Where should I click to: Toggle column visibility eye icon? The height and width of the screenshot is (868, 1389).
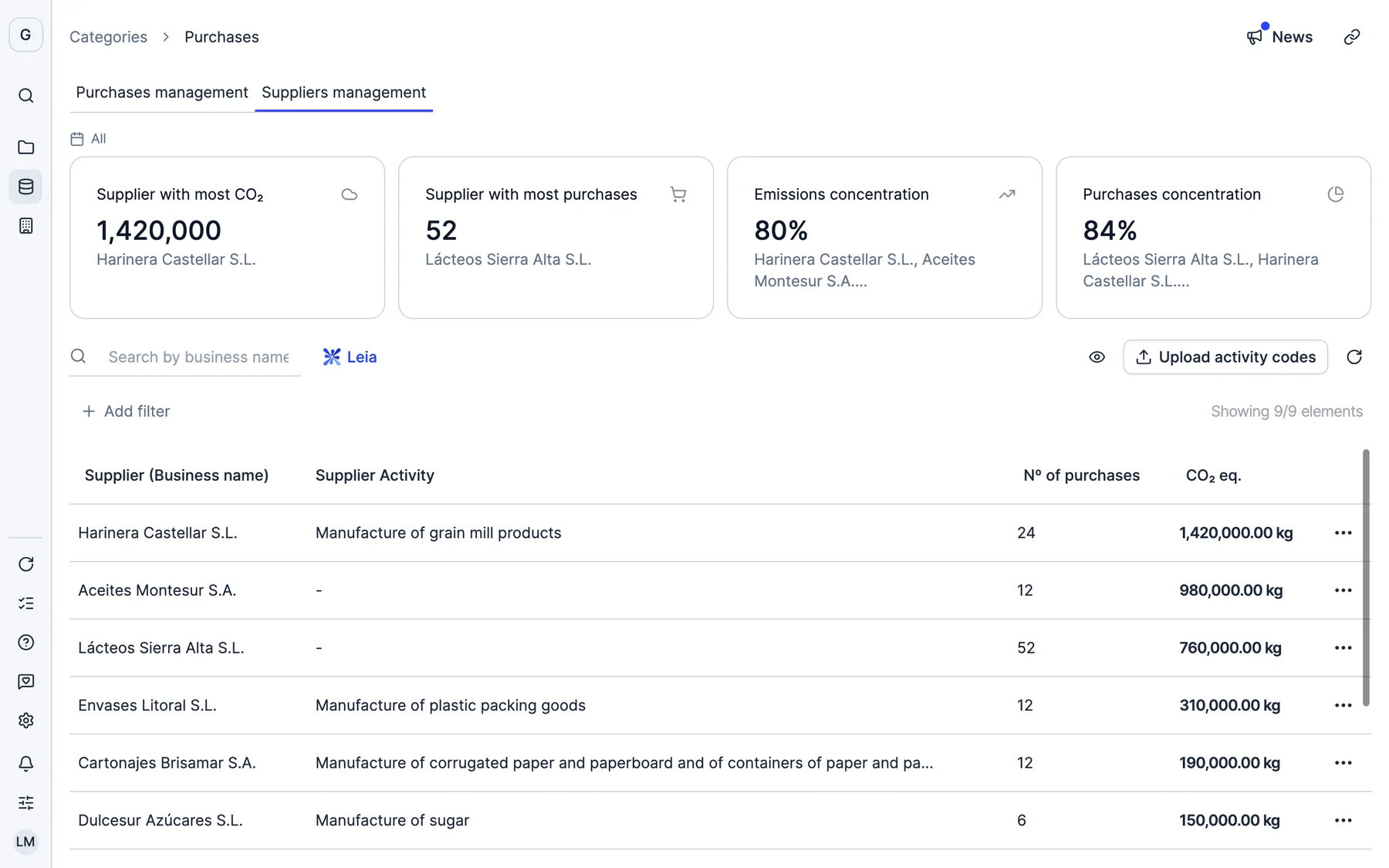point(1097,357)
